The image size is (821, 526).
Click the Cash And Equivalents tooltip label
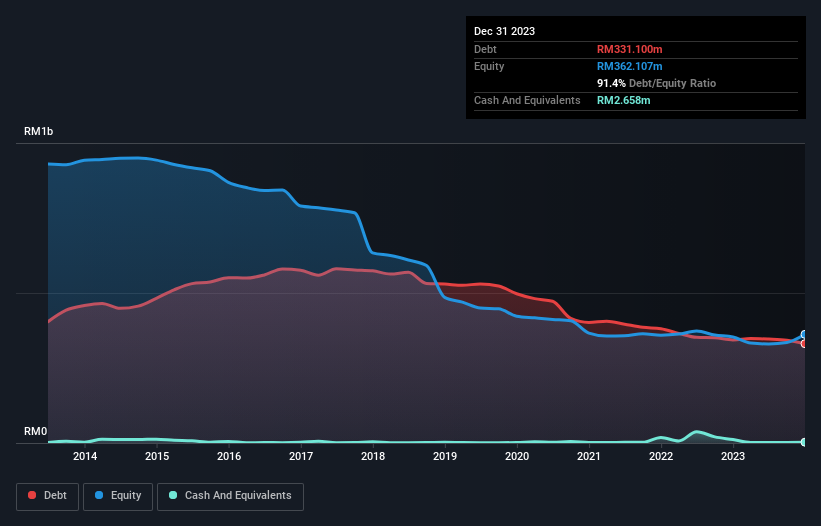click(527, 100)
